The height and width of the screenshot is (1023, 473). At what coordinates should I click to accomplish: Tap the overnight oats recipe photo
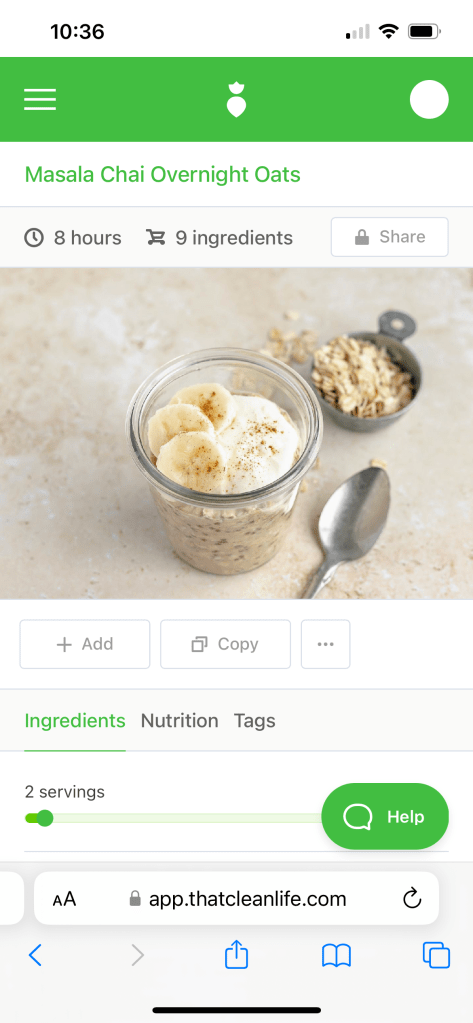pyautogui.click(x=236, y=433)
